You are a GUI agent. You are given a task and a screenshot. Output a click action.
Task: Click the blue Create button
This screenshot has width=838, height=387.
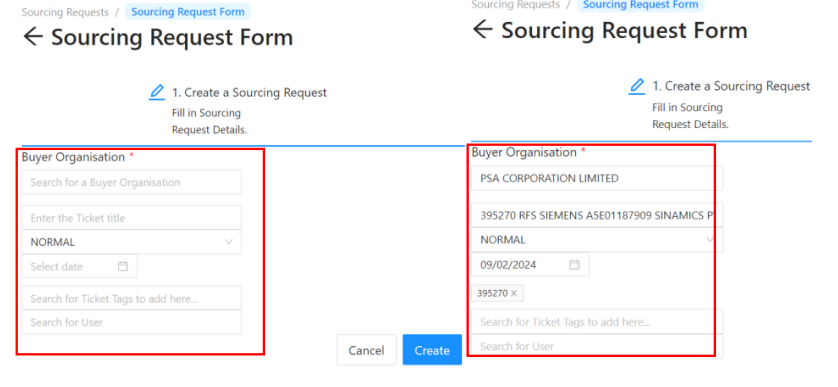(432, 350)
